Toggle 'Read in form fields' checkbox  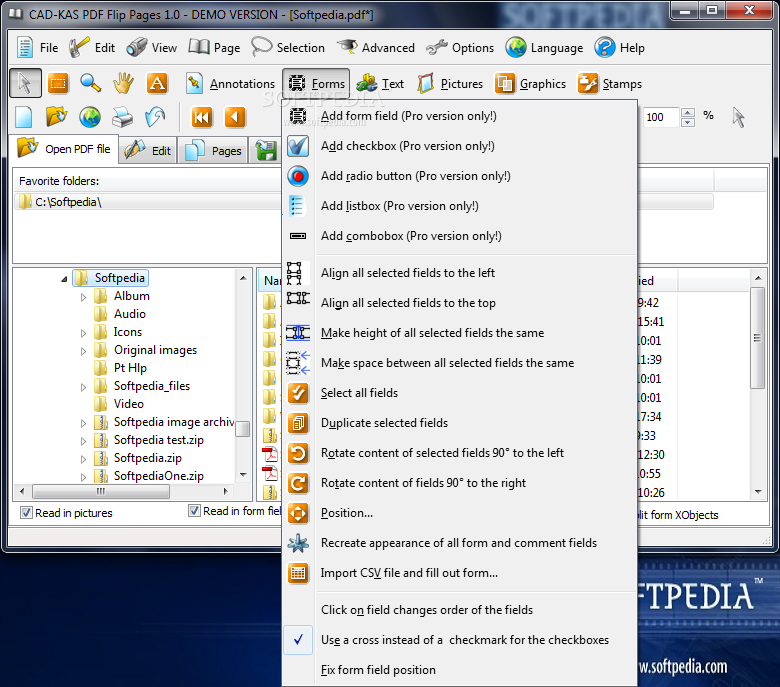pos(194,510)
